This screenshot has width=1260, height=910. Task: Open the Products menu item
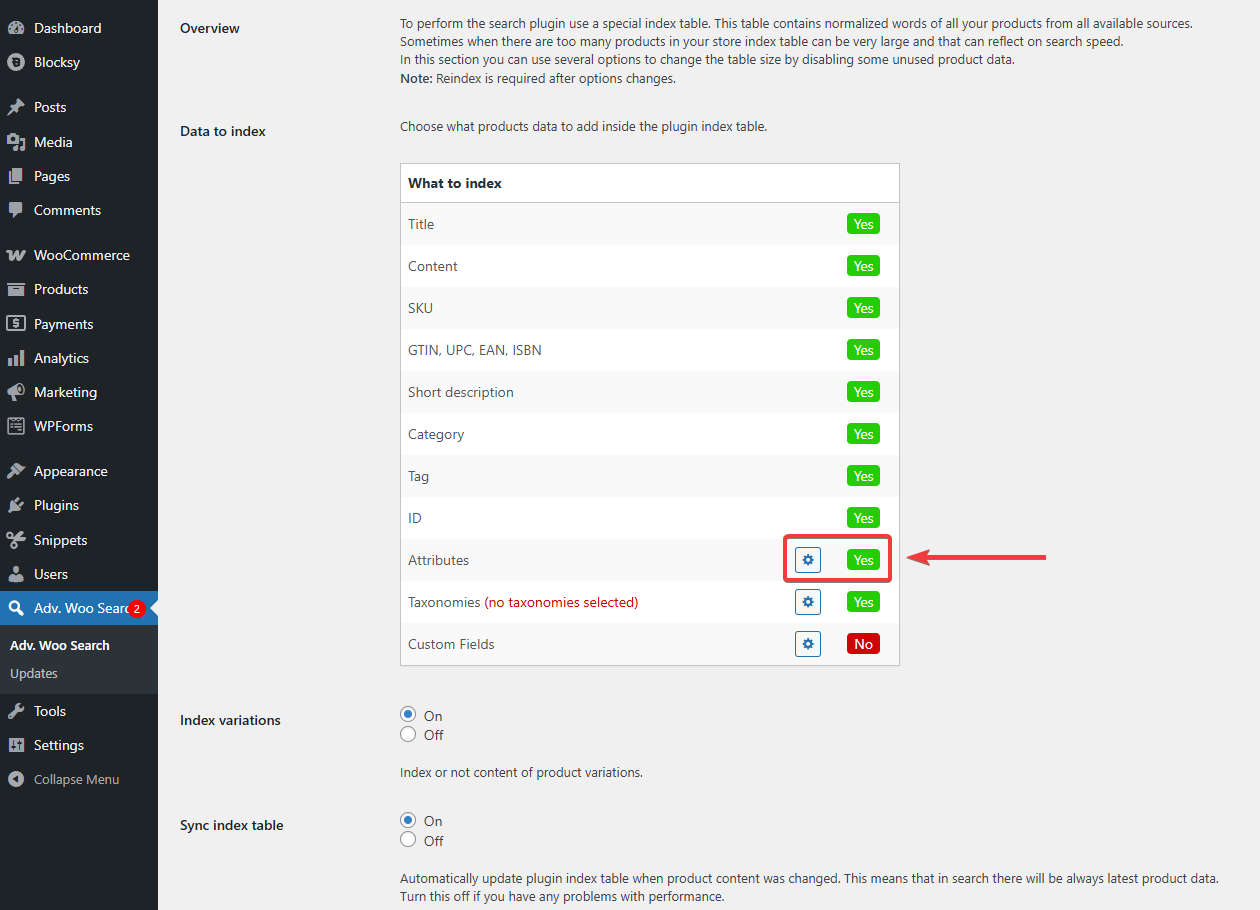pos(61,289)
